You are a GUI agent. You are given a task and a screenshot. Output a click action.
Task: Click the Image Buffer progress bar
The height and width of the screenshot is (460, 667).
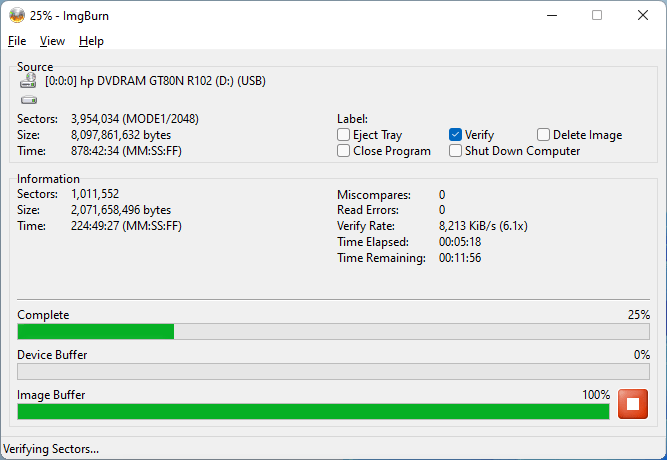coord(314,411)
